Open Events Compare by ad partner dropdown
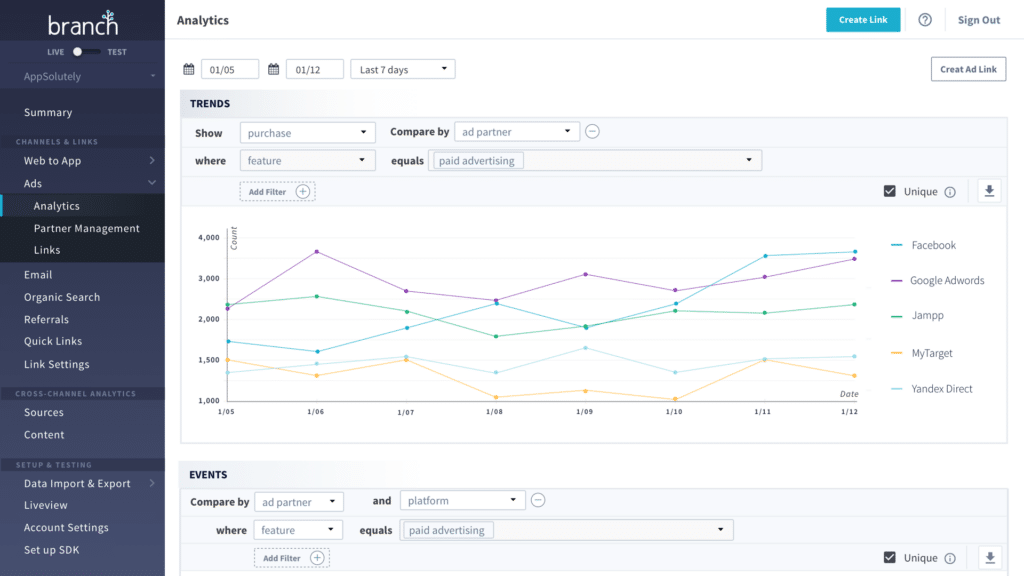The width and height of the screenshot is (1024, 576). click(299, 502)
